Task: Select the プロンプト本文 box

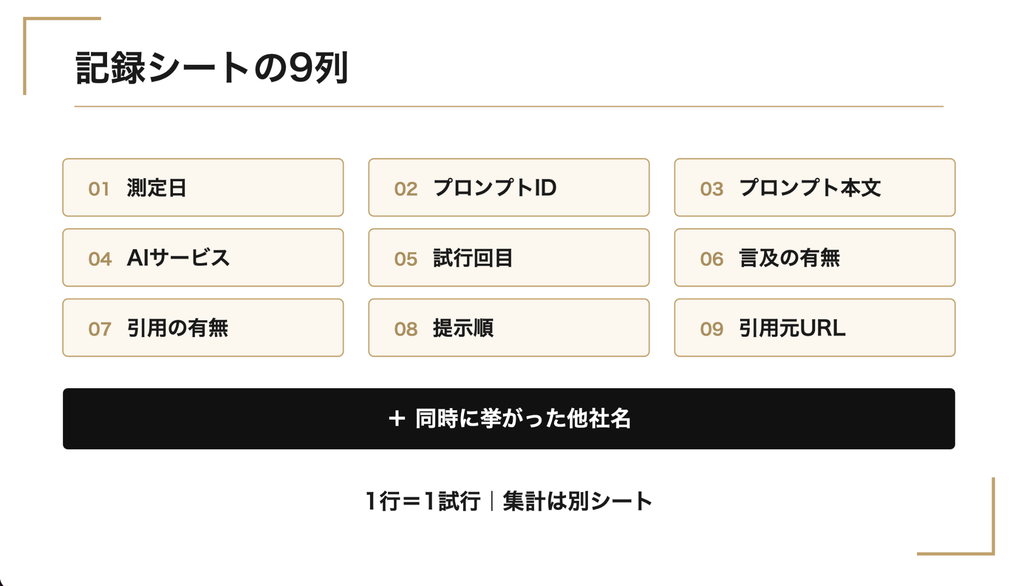Action: coord(814,187)
